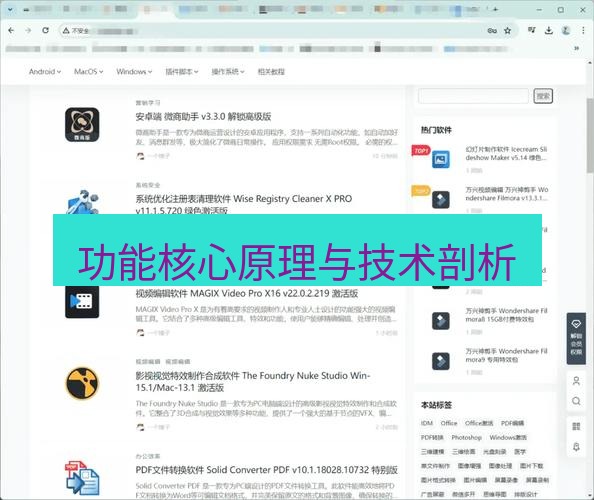Open the Filmora8 15GB effects pack icon
The height and width of the screenshot is (500, 594).
441,321
